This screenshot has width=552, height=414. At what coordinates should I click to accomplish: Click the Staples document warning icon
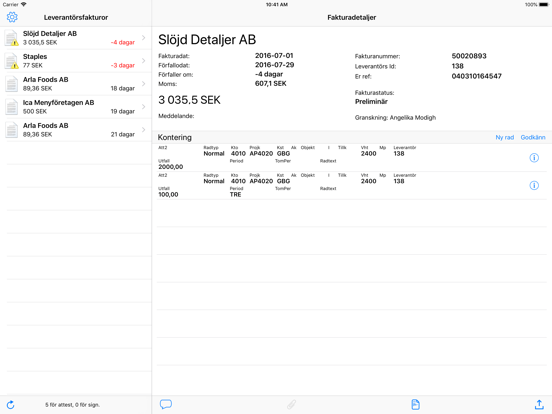click(x=11, y=61)
